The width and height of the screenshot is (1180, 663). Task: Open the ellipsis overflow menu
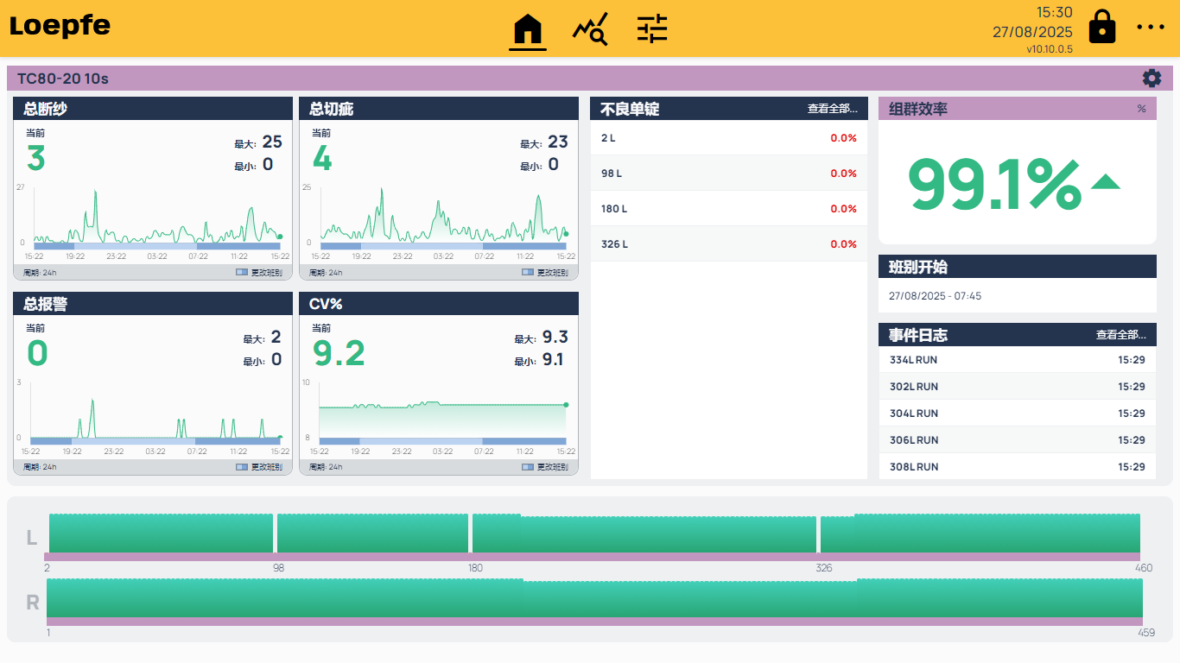tap(1150, 27)
